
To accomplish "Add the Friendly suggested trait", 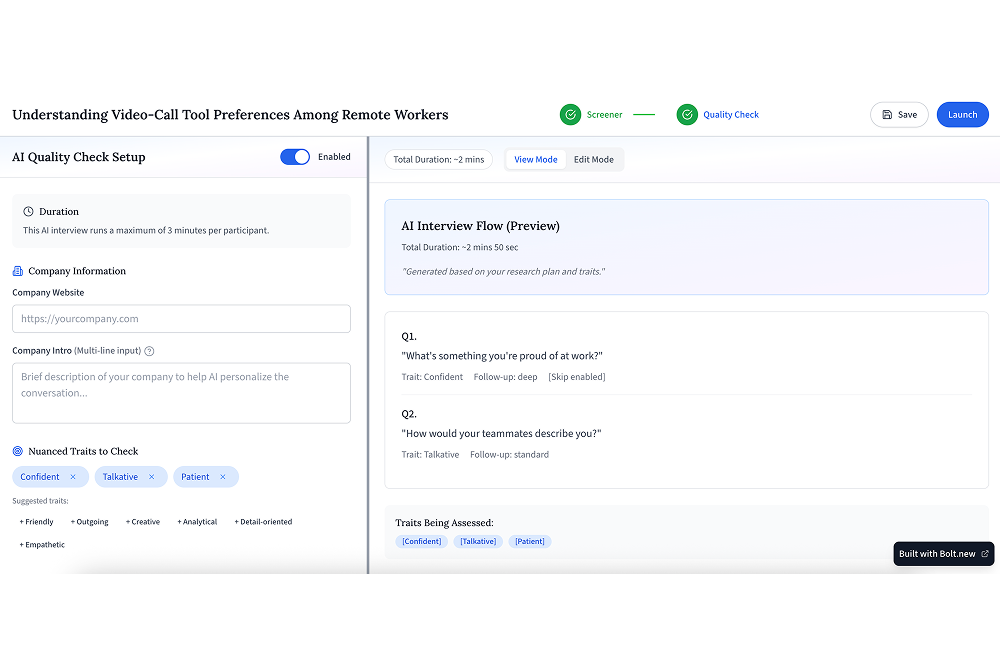I will pos(36,522).
